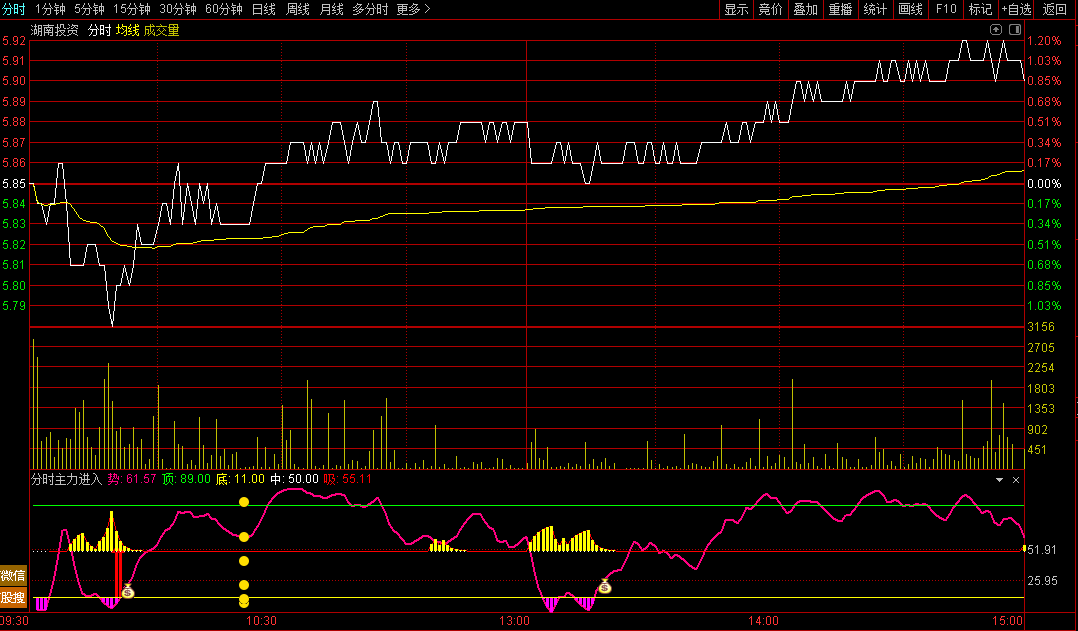The height and width of the screenshot is (631, 1078).
Task: Click the 微信 side button
Action: click(13, 575)
